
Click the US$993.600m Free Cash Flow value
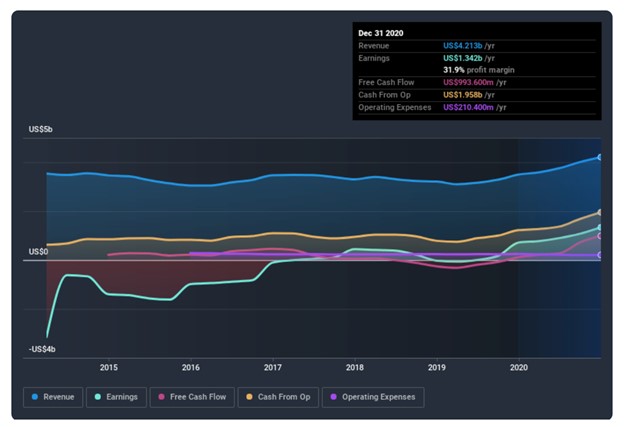(x=476, y=82)
